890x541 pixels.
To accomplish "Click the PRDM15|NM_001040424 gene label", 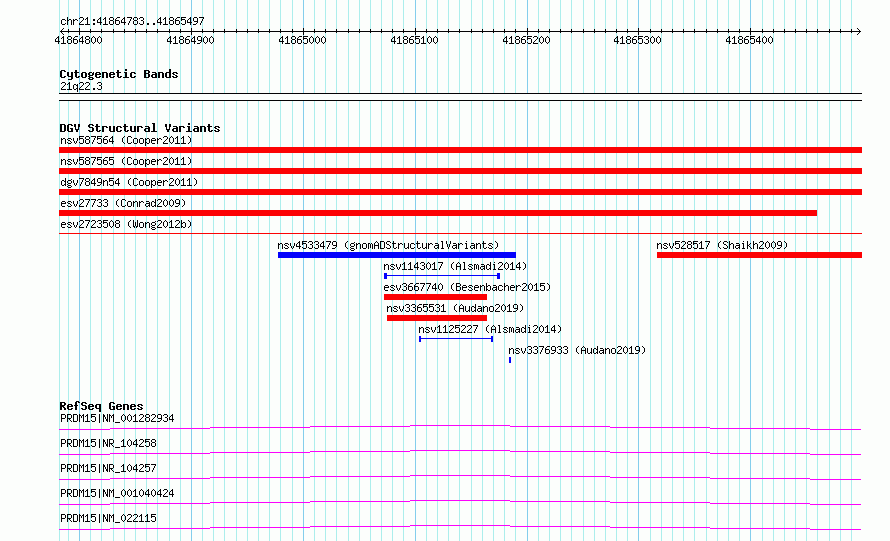I will (x=117, y=493).
